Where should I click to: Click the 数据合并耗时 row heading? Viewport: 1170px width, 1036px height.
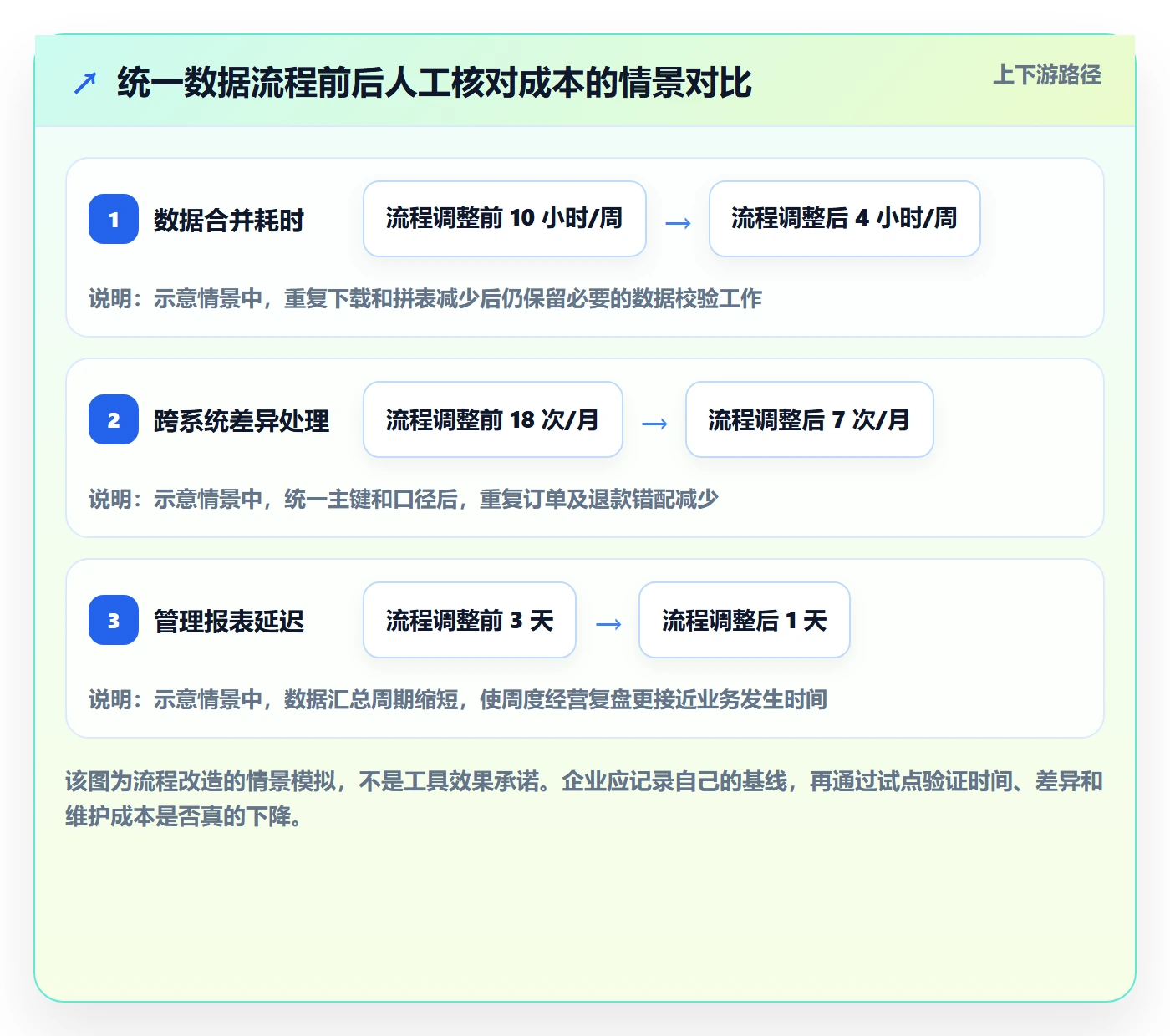click(x=229, y=221)
